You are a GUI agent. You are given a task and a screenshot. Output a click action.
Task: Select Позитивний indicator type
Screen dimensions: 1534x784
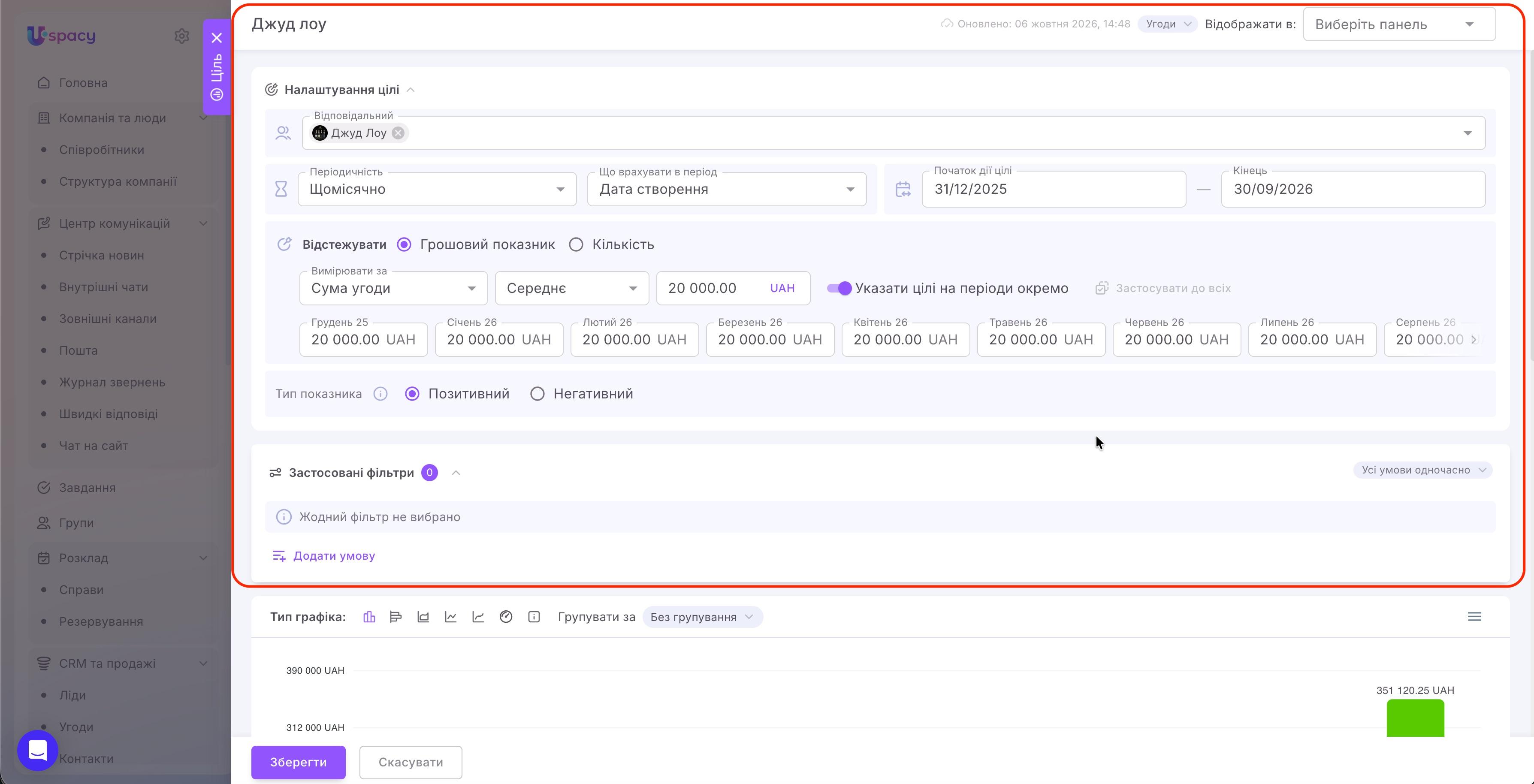[x=412, y=394]
